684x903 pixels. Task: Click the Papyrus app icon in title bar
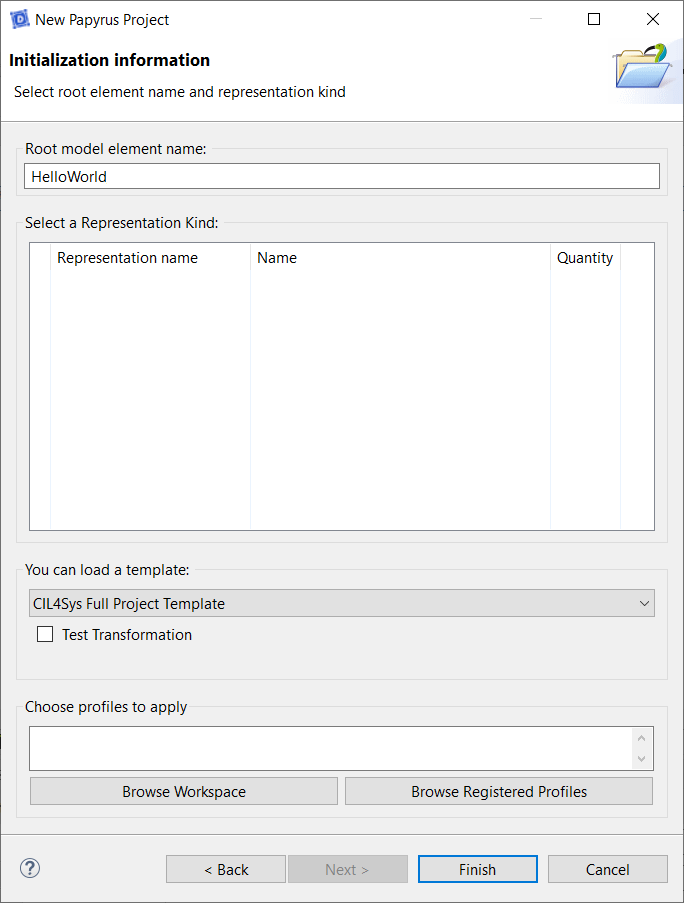point(20,19)
